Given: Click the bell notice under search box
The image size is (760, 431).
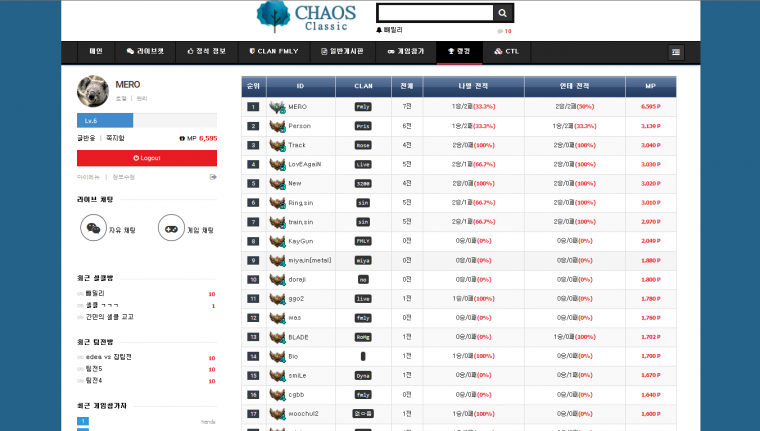Looking at the screenshot, I should click(389, 30).
